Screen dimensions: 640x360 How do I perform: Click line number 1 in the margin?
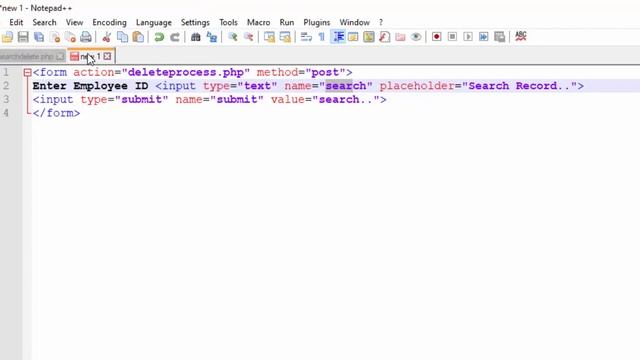(6, 72)
